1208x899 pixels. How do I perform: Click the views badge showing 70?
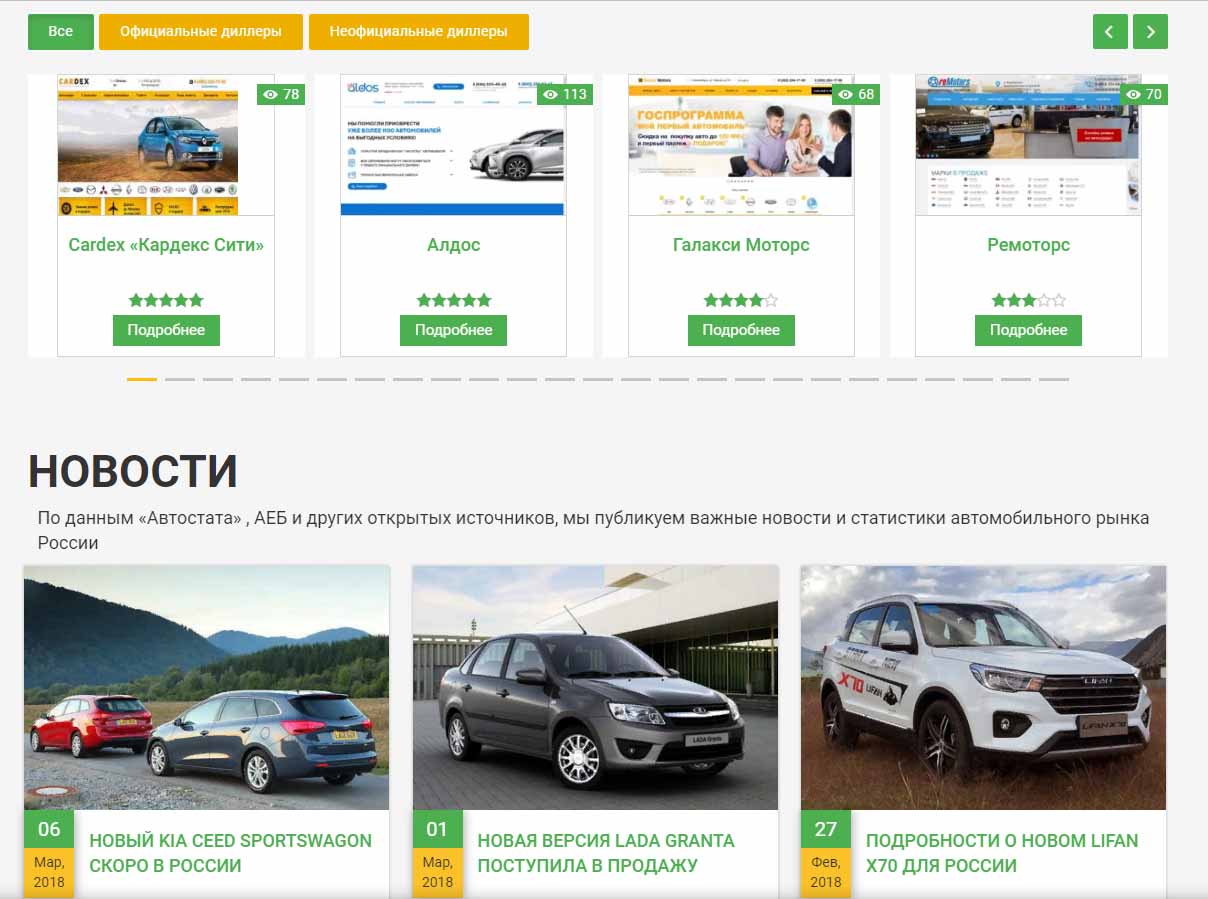pyautogui.click(x=1144, y=94)
